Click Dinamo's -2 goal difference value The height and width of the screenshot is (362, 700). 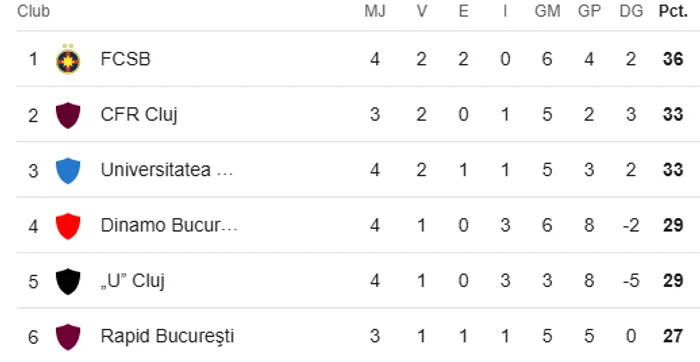pyautogui.click(x=631, y=225)
